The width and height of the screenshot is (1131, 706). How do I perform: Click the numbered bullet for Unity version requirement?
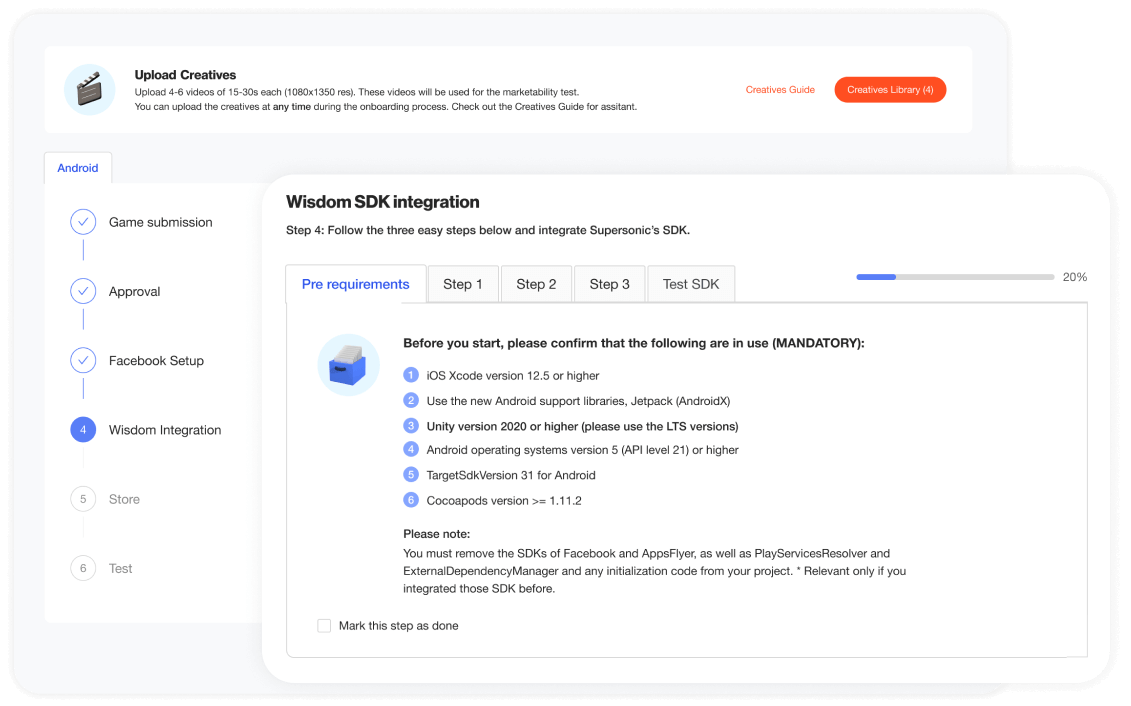[411, 426]
